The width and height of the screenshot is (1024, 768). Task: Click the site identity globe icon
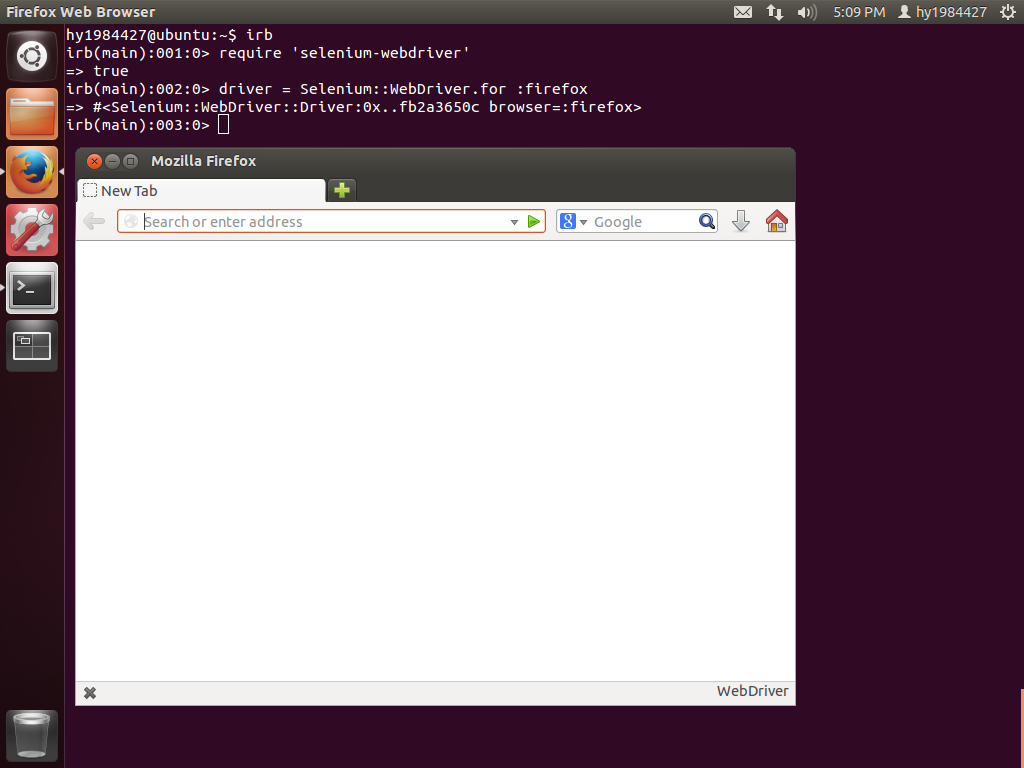pyautogui.click(x=131, y=221)
